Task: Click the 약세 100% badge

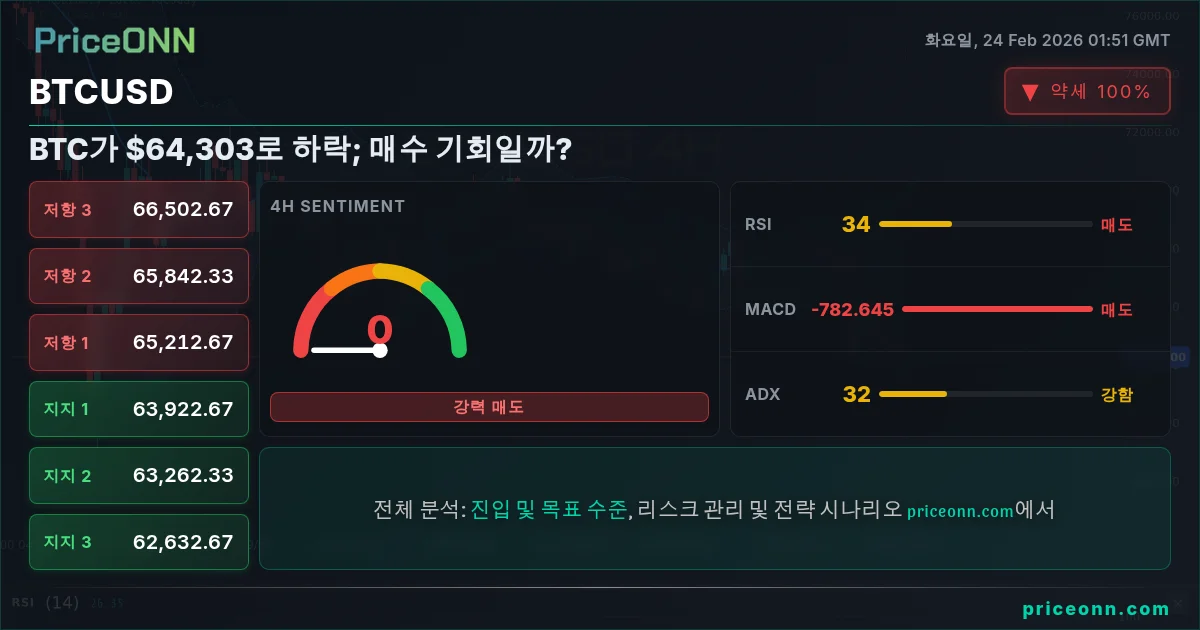Action: coord(1087,92)
